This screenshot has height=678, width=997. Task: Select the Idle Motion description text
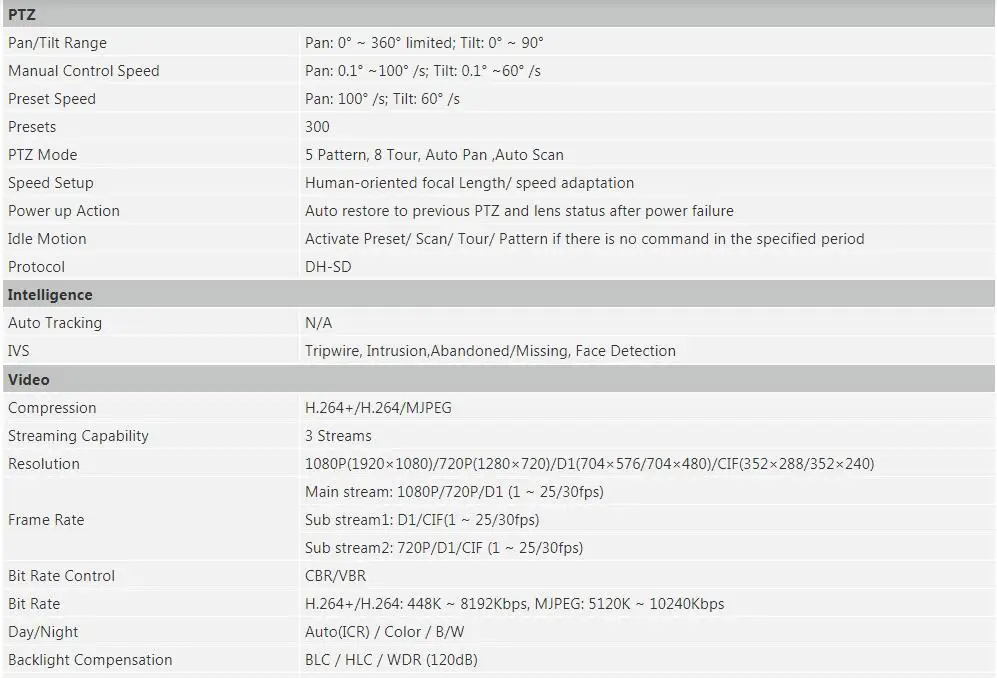pyautogui.click(x=584, y=239)
